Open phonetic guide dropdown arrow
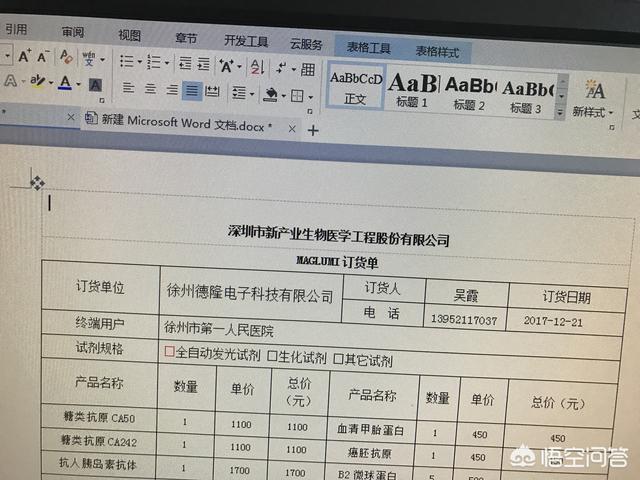 tap(102, 60)
